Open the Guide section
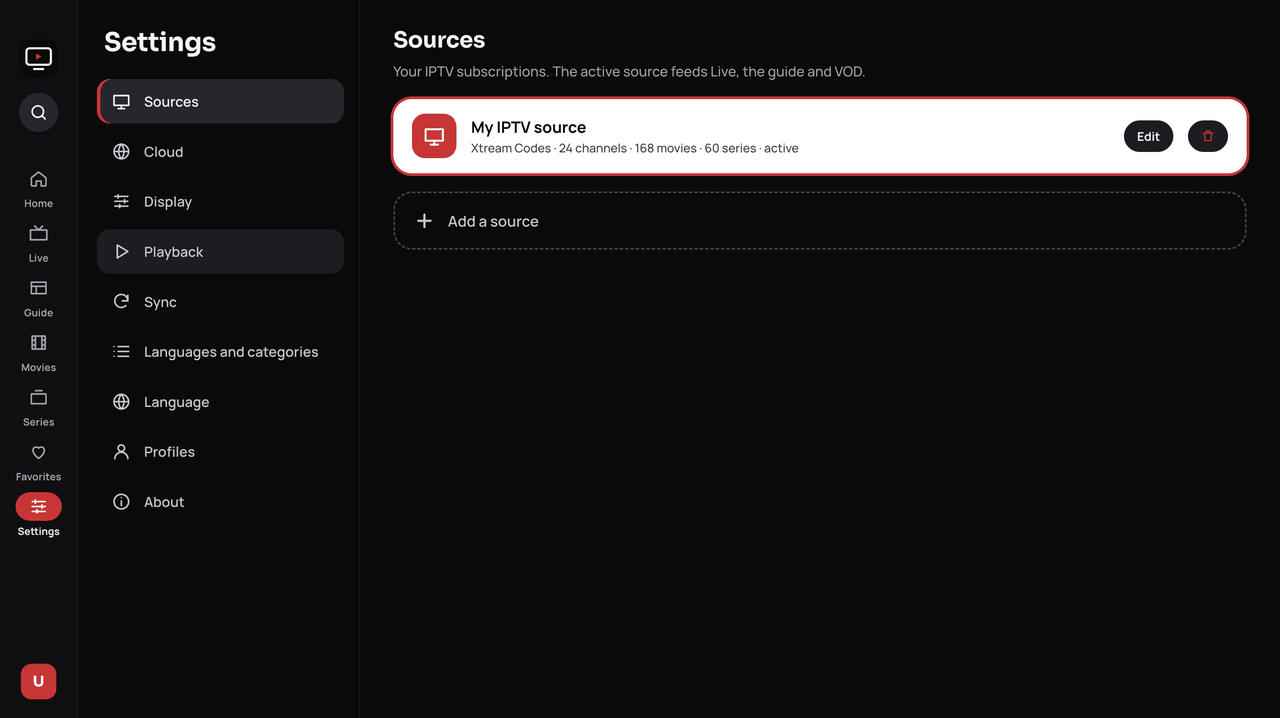Viewport: 1280px width, 718px height. (38, 298)
